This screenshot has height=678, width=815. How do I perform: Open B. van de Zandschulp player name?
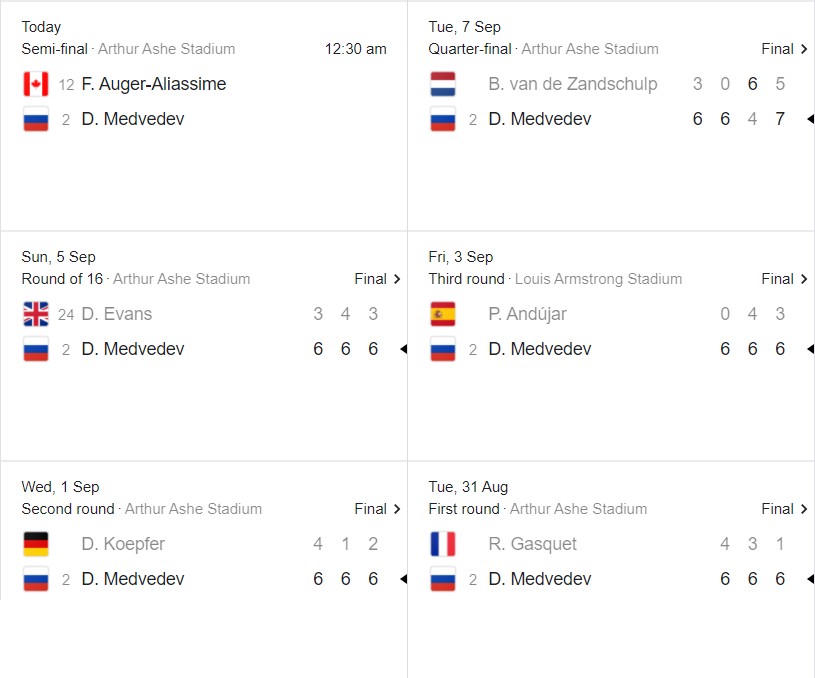(573, 84)
